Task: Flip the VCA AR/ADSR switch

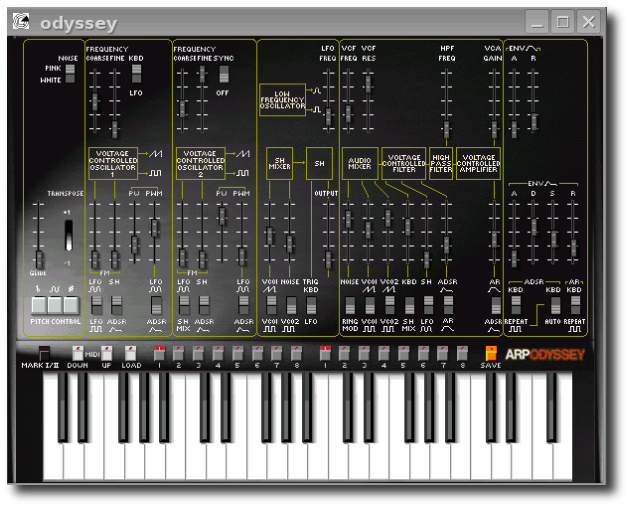Action: pos(496,306)
